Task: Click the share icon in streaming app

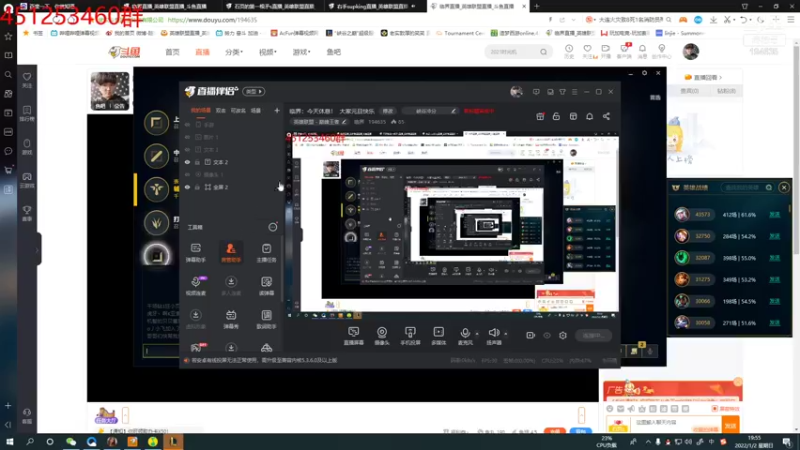Action: [606, 116]
